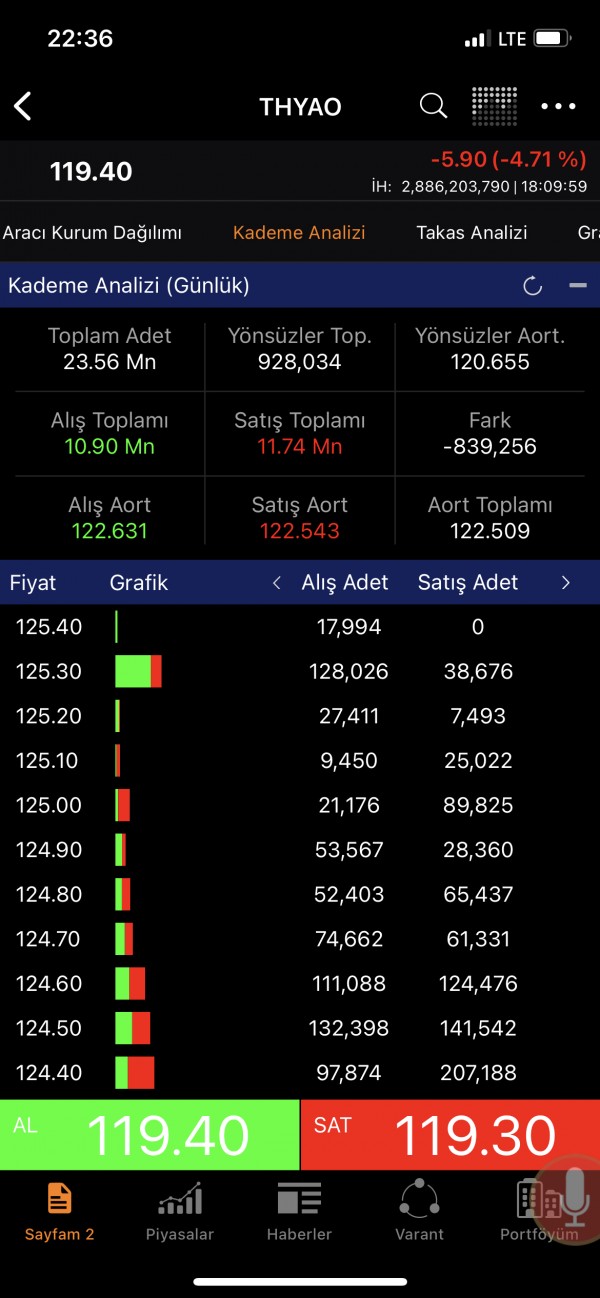Tap the 125.30 price row bar graph
600x1298 pixels.
click(138, 671)
